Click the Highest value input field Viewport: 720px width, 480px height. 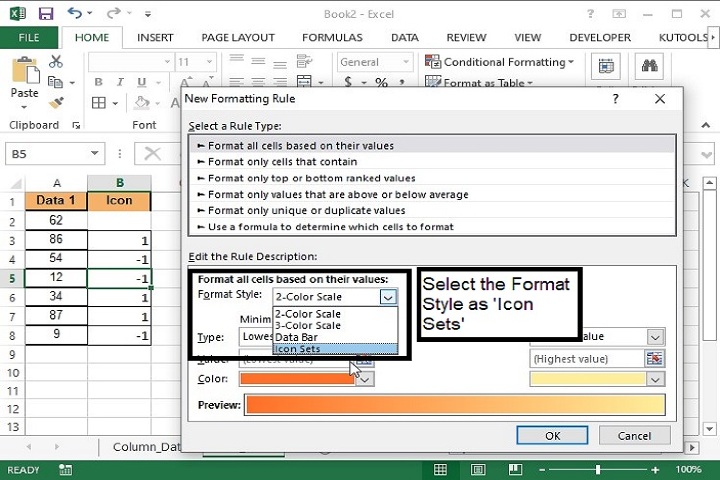point(587,359)
